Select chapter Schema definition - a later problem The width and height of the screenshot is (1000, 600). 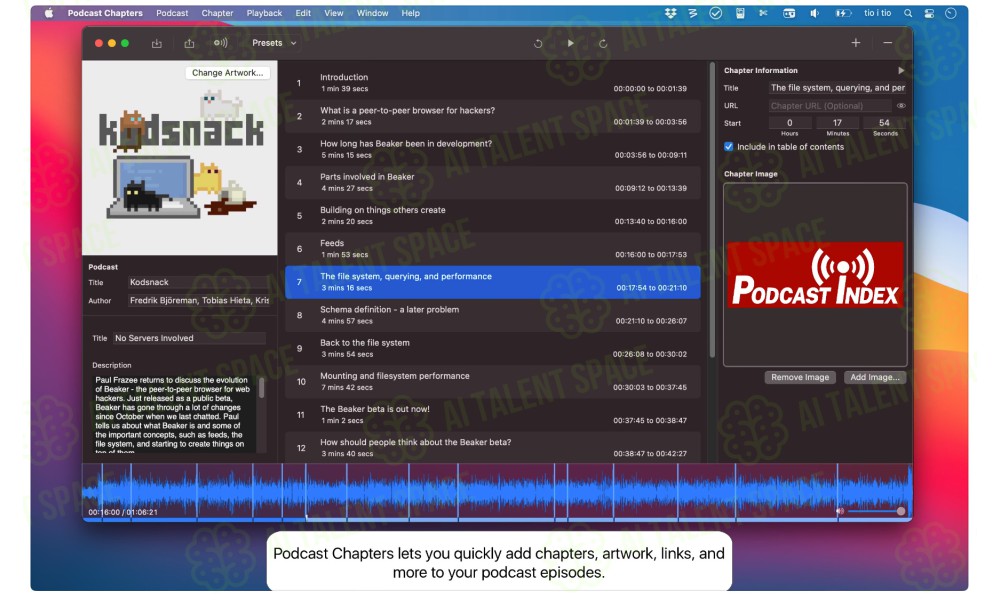492,315
